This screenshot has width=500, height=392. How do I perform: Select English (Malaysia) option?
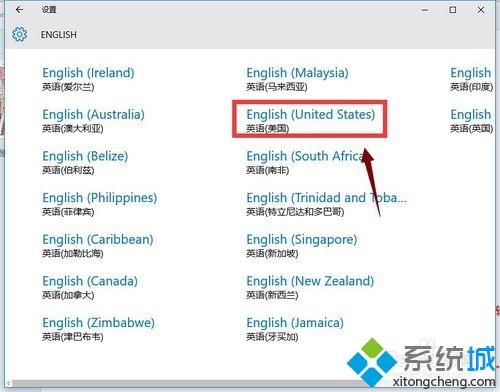[297, 79]
